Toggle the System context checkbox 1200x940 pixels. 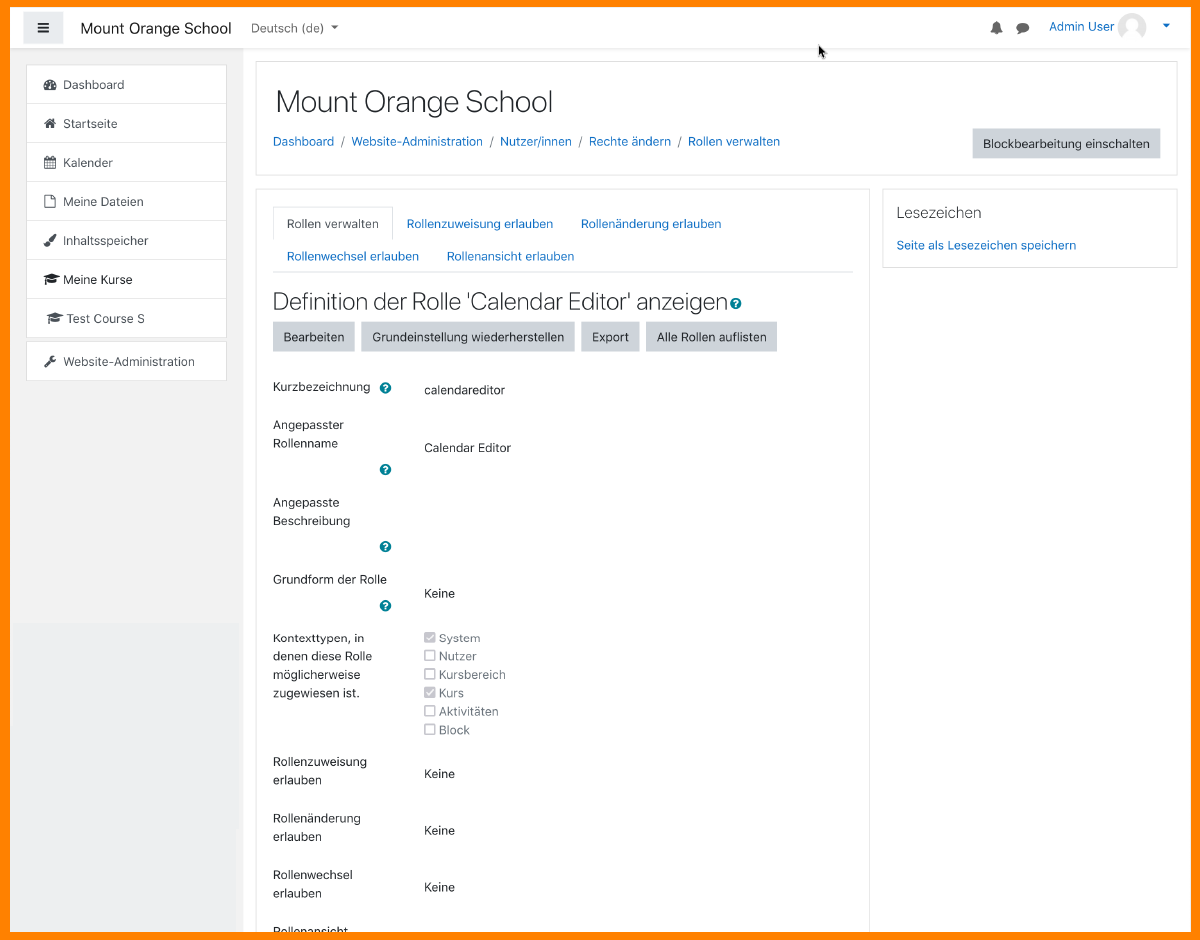coord(430,638)
